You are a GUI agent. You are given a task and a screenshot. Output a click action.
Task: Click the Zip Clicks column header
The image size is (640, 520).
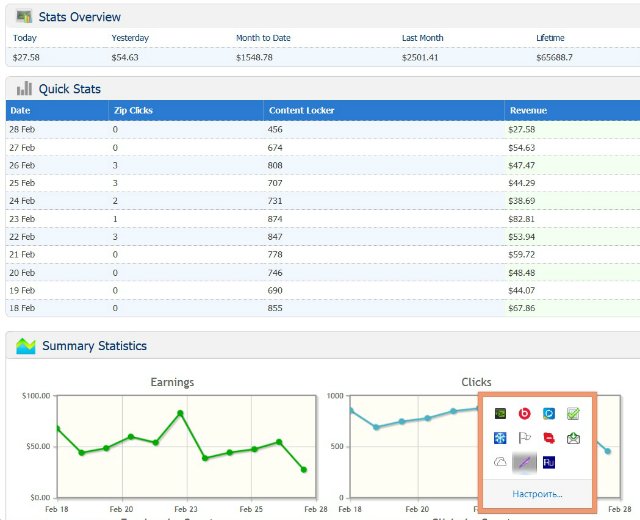[x=133, y=110]
